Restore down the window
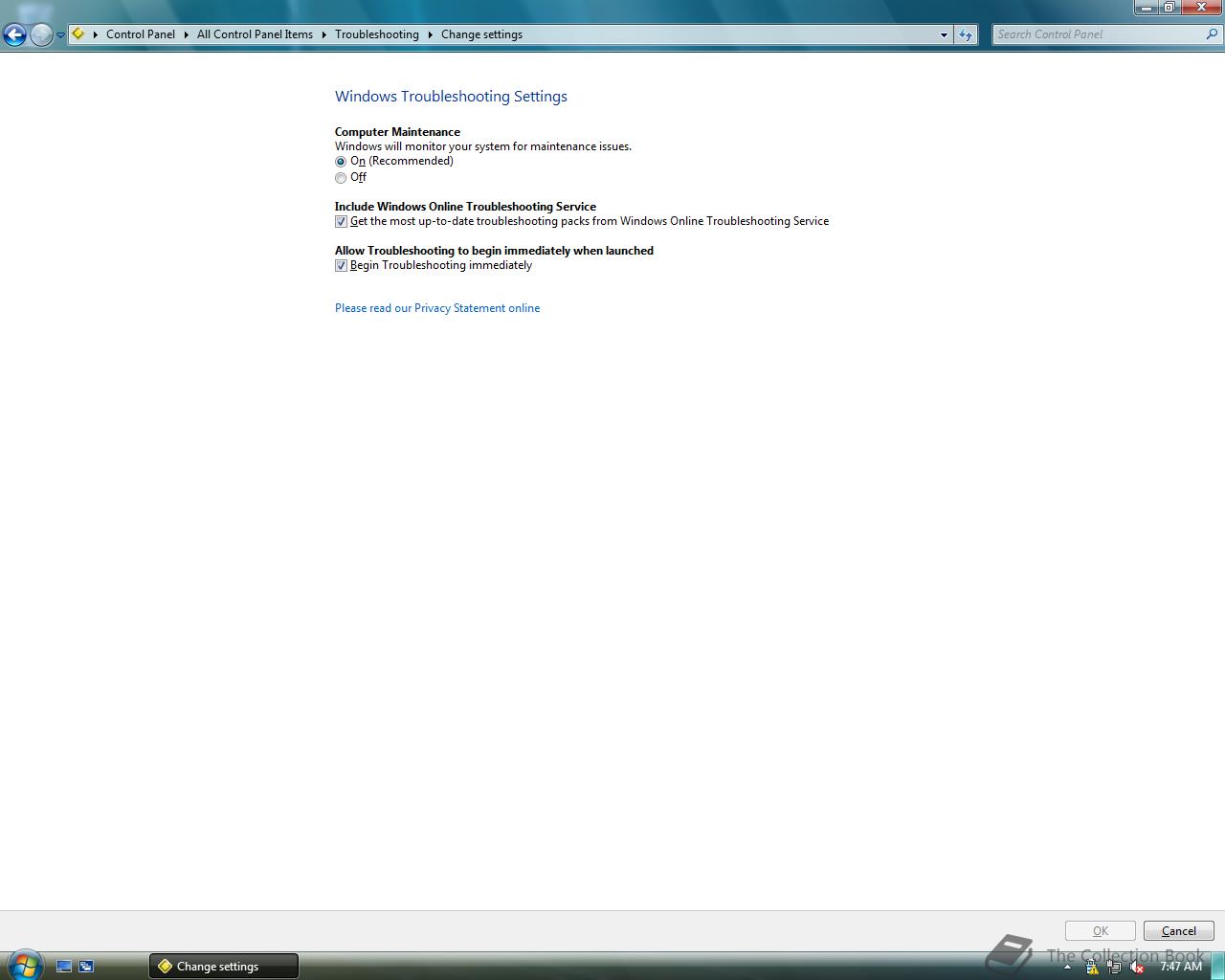Screen dimensions: 1225x980 coord(1169,8)
